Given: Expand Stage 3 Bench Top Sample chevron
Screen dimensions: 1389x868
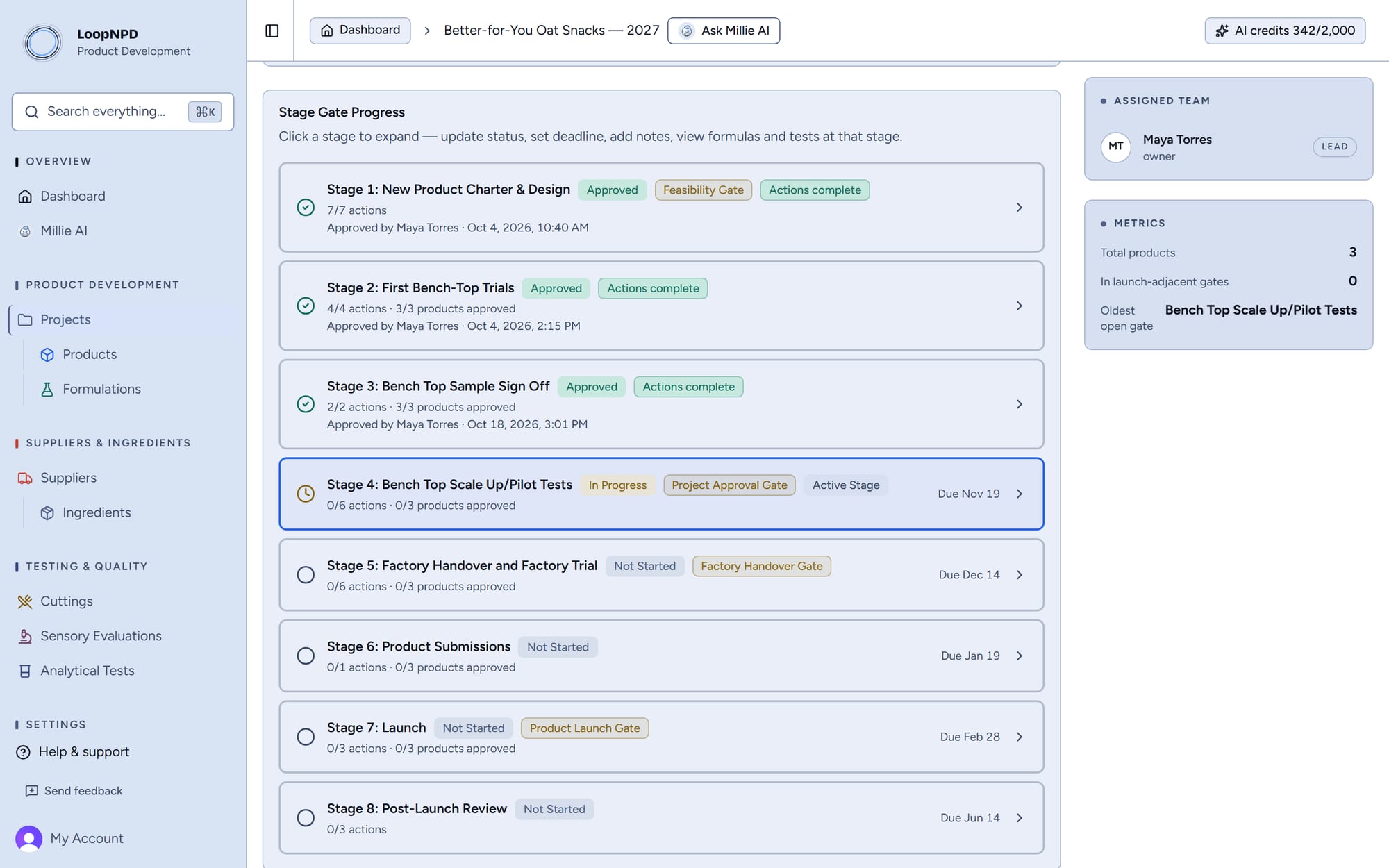Looking at the screenshot, I should 1020,404.
